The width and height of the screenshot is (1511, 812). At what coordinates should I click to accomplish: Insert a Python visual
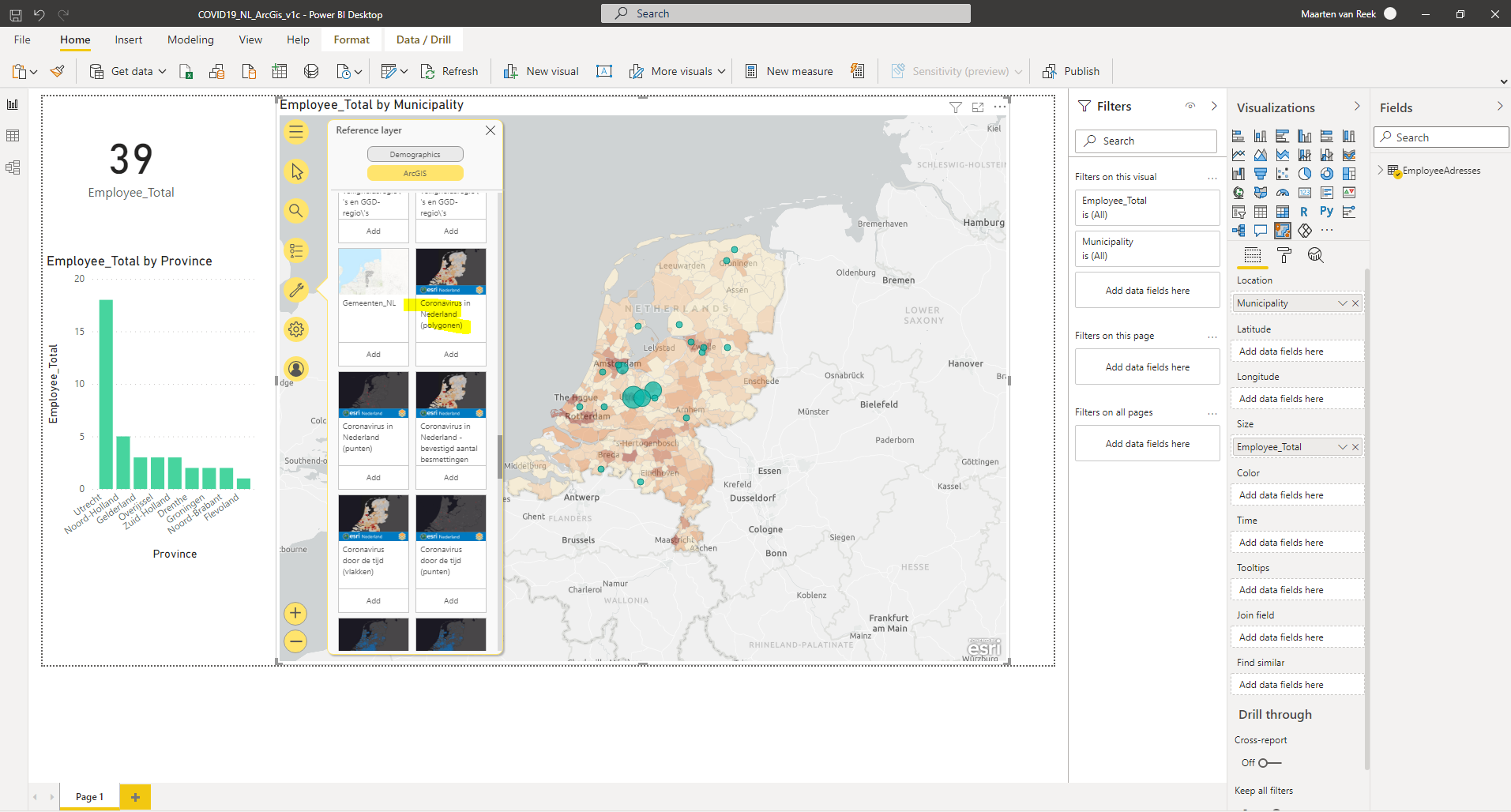pos(1327,211)
